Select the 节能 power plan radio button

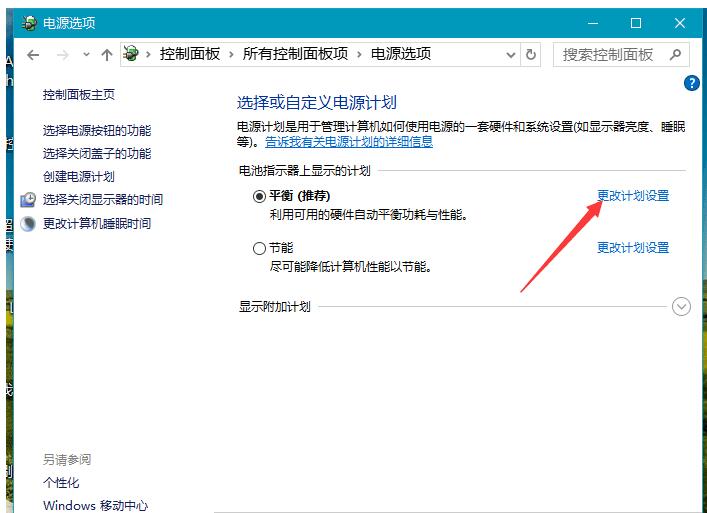tap(260, 248)
